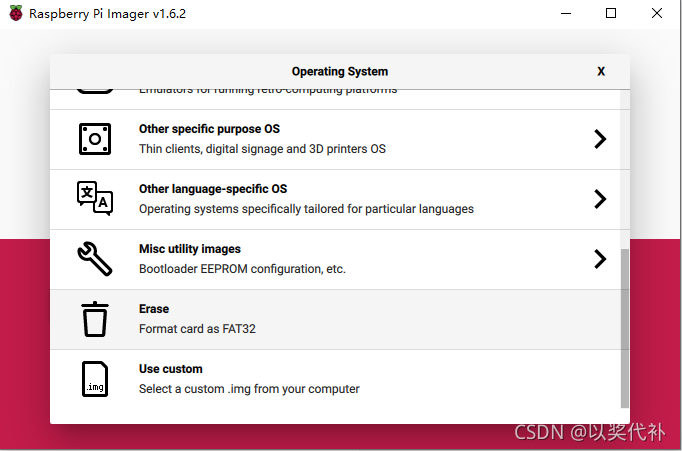Click the language translation icon
The image size is (682, 451).
click(95, 199)
